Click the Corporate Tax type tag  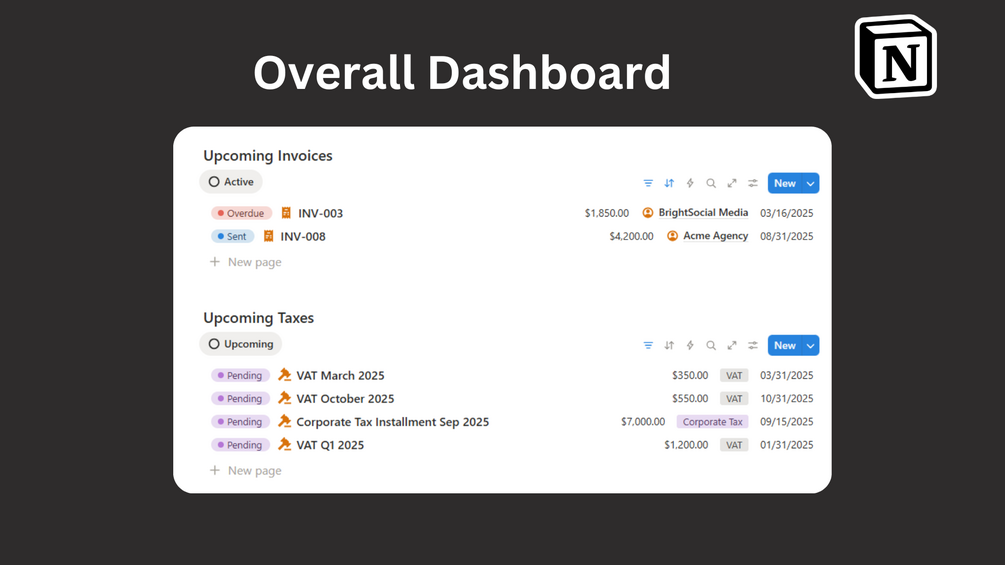tap(712, 422)
